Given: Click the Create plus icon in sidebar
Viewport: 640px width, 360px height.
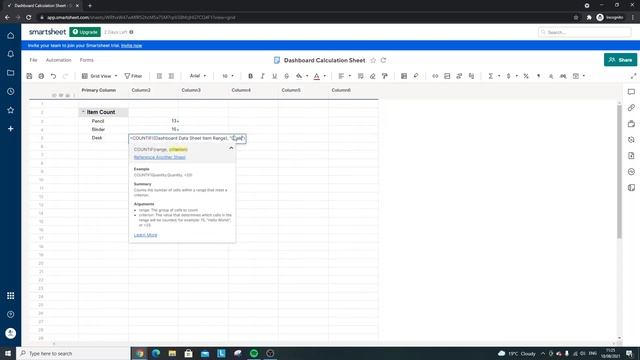Looking at the screenshot, I should click(11, 129).
